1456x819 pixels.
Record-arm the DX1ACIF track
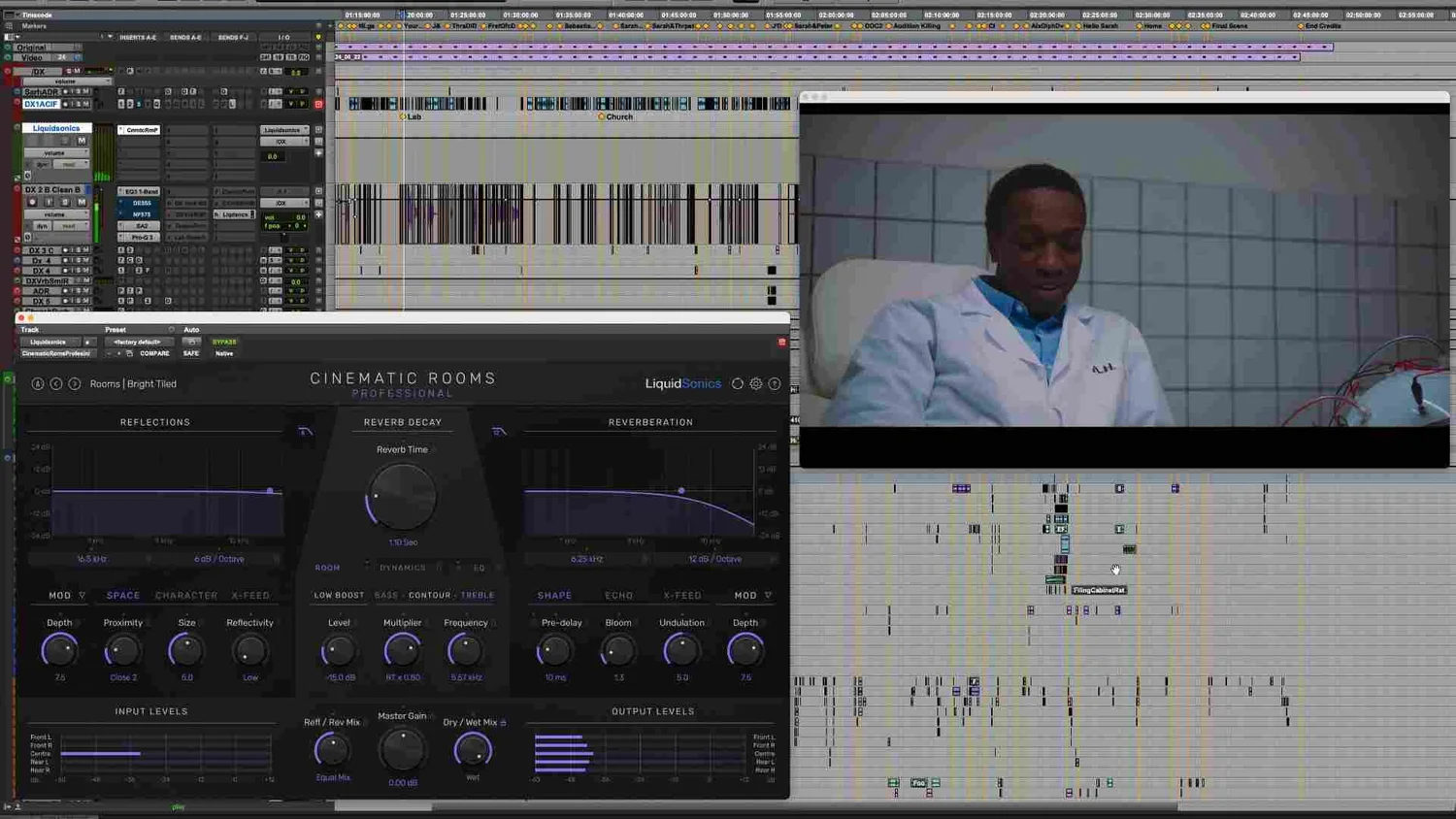coord(65,103)
